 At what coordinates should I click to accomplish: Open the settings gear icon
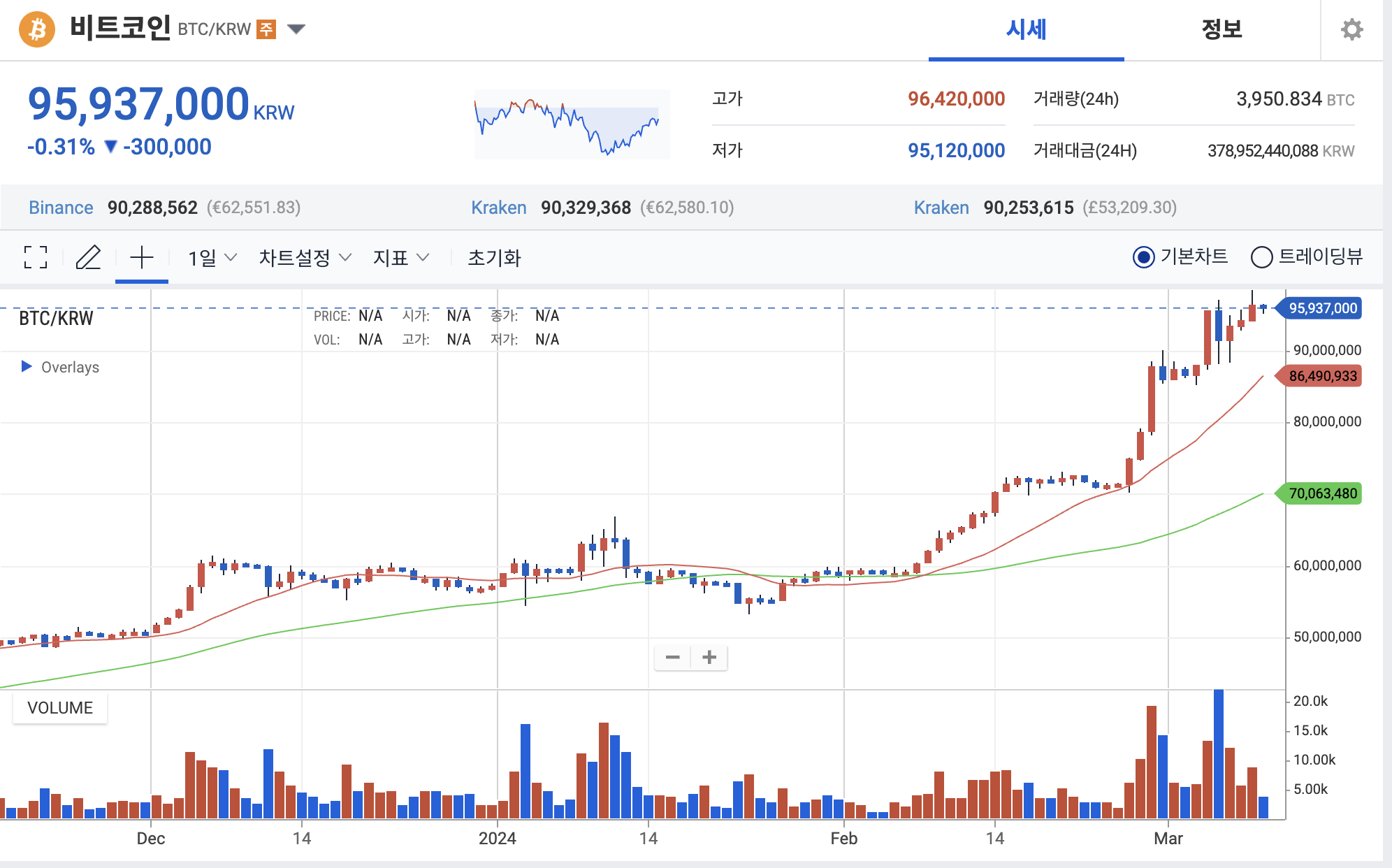pos(1351,29)
